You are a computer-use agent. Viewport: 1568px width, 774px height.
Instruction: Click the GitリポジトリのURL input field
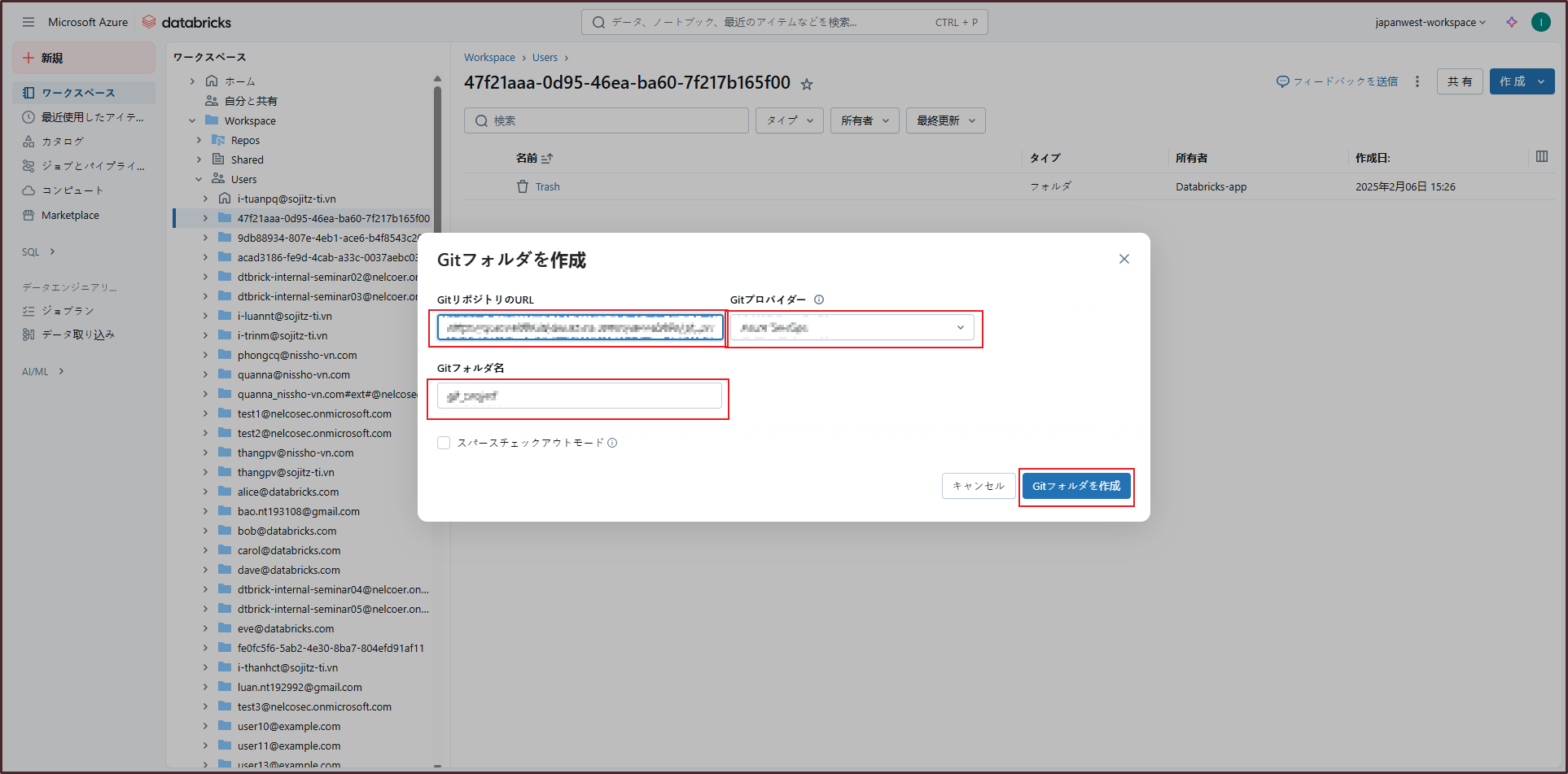(579, 327)
